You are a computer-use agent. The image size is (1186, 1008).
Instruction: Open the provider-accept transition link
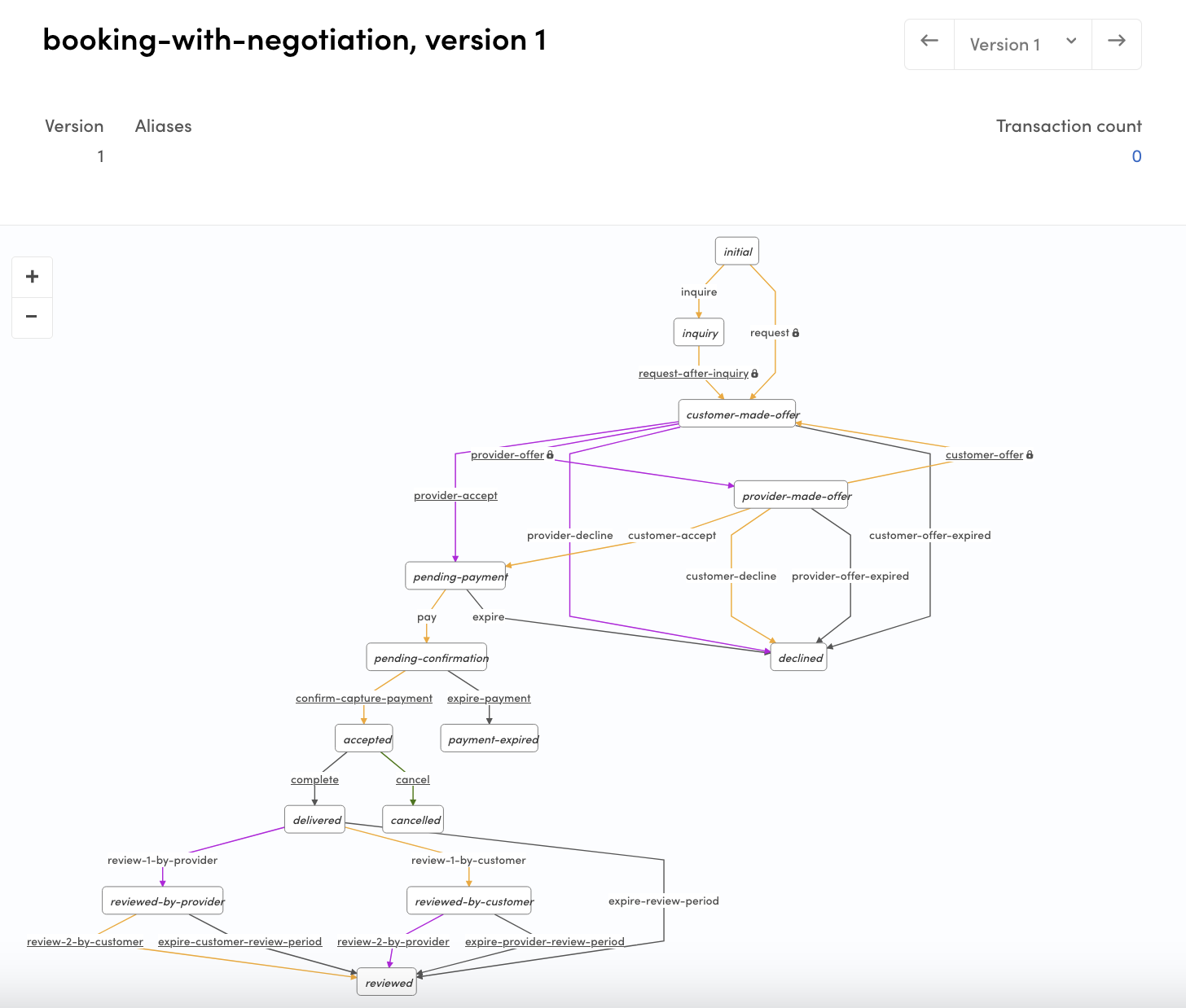coord(455,494)
